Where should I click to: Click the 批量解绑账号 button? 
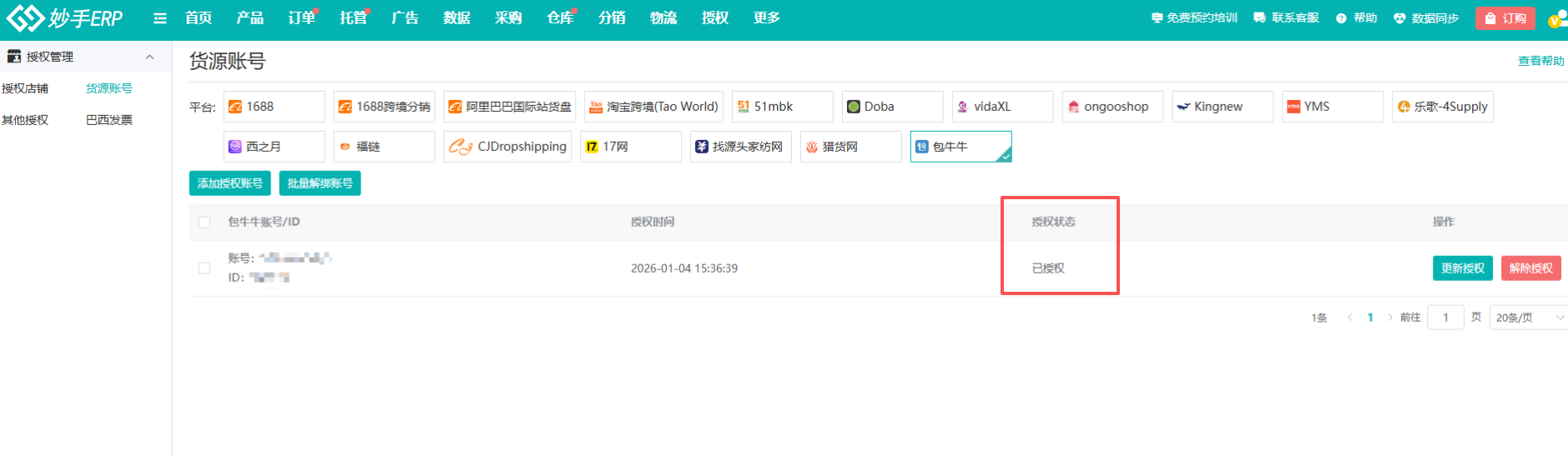[x=320, y=183]
